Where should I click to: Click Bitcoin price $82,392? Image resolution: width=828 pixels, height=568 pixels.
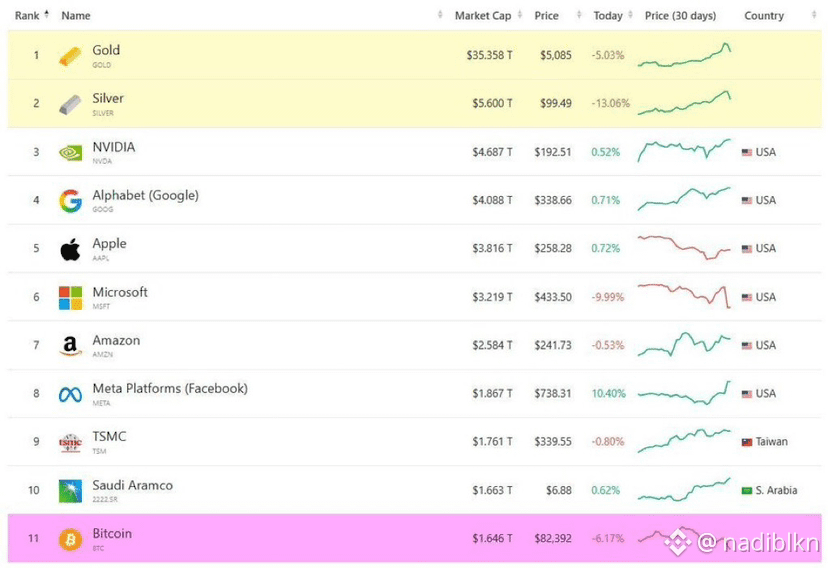click(x=553, y=539)
